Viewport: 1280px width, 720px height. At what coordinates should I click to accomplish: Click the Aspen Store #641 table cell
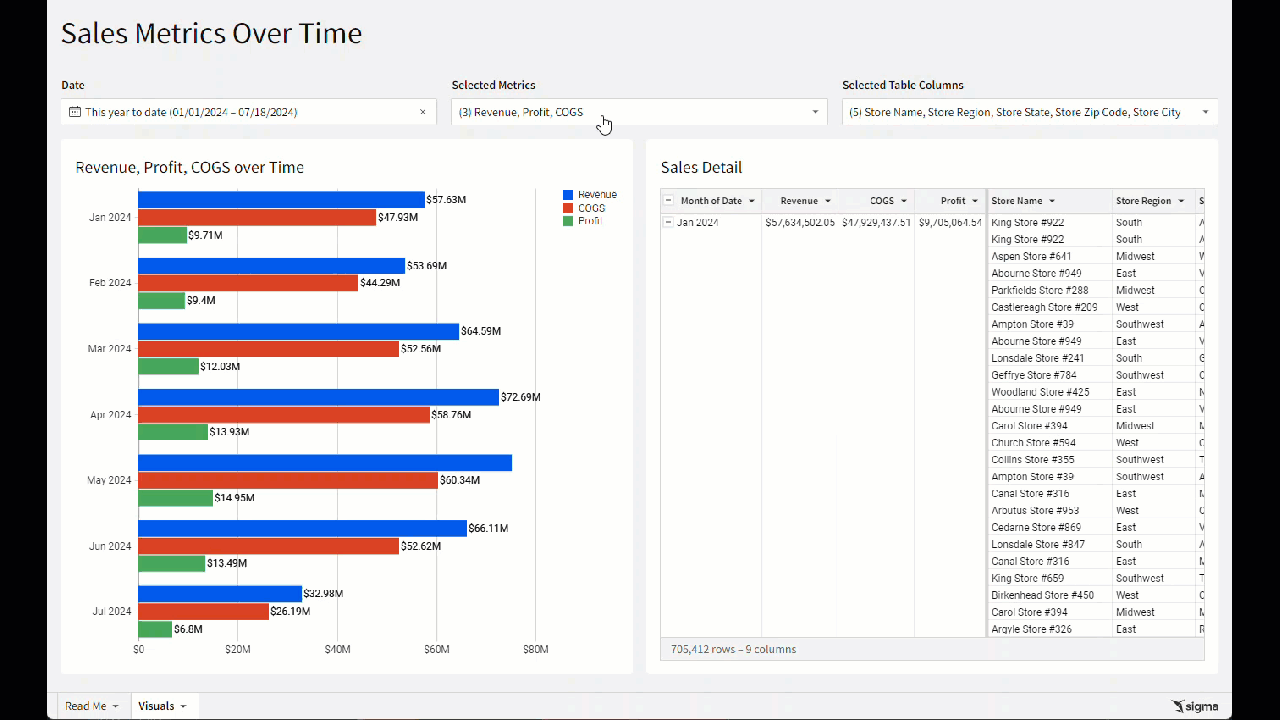1030,256
